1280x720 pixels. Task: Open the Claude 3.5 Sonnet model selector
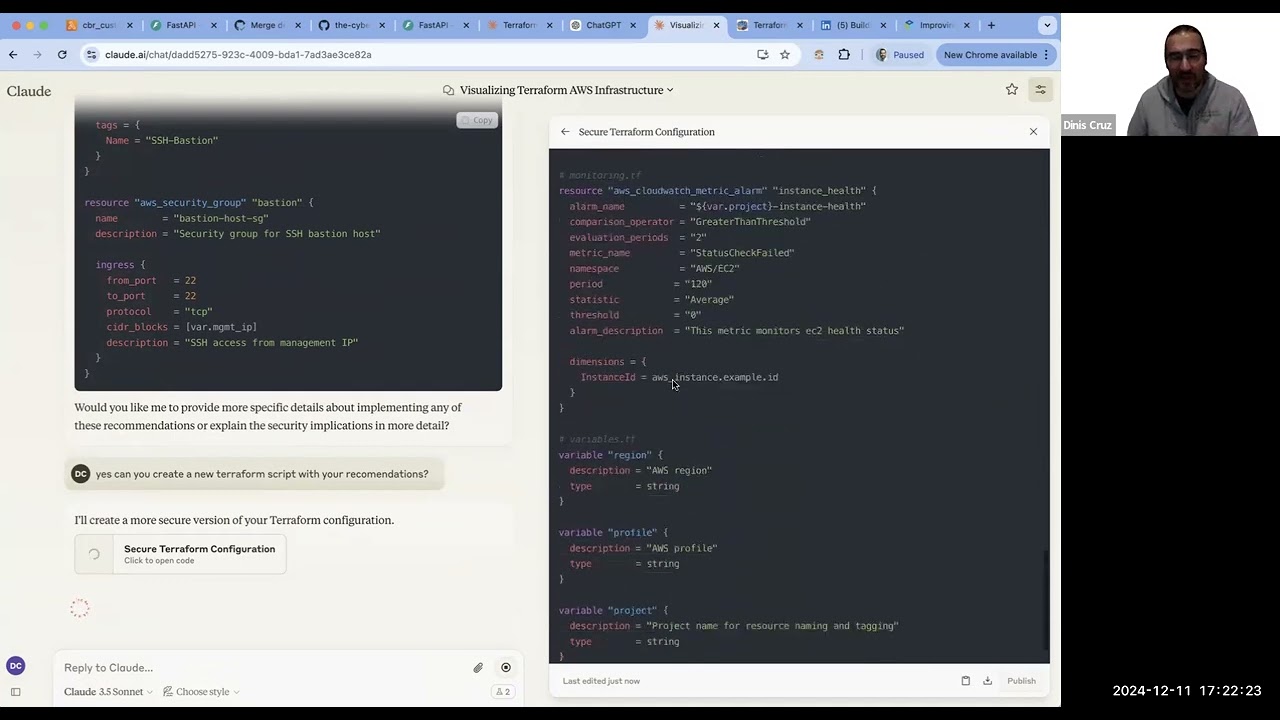coord(108,692)
